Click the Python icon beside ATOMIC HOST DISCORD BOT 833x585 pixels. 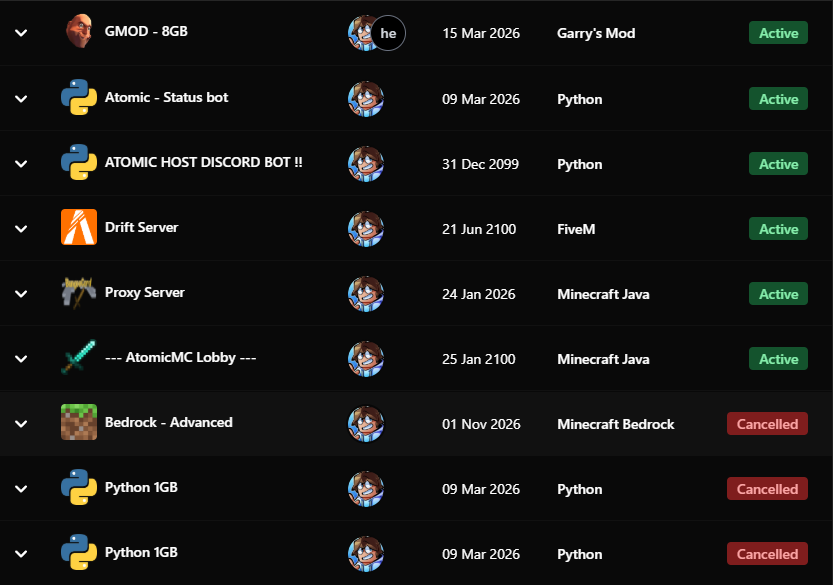pyautogui.click(x=79, y=162)
